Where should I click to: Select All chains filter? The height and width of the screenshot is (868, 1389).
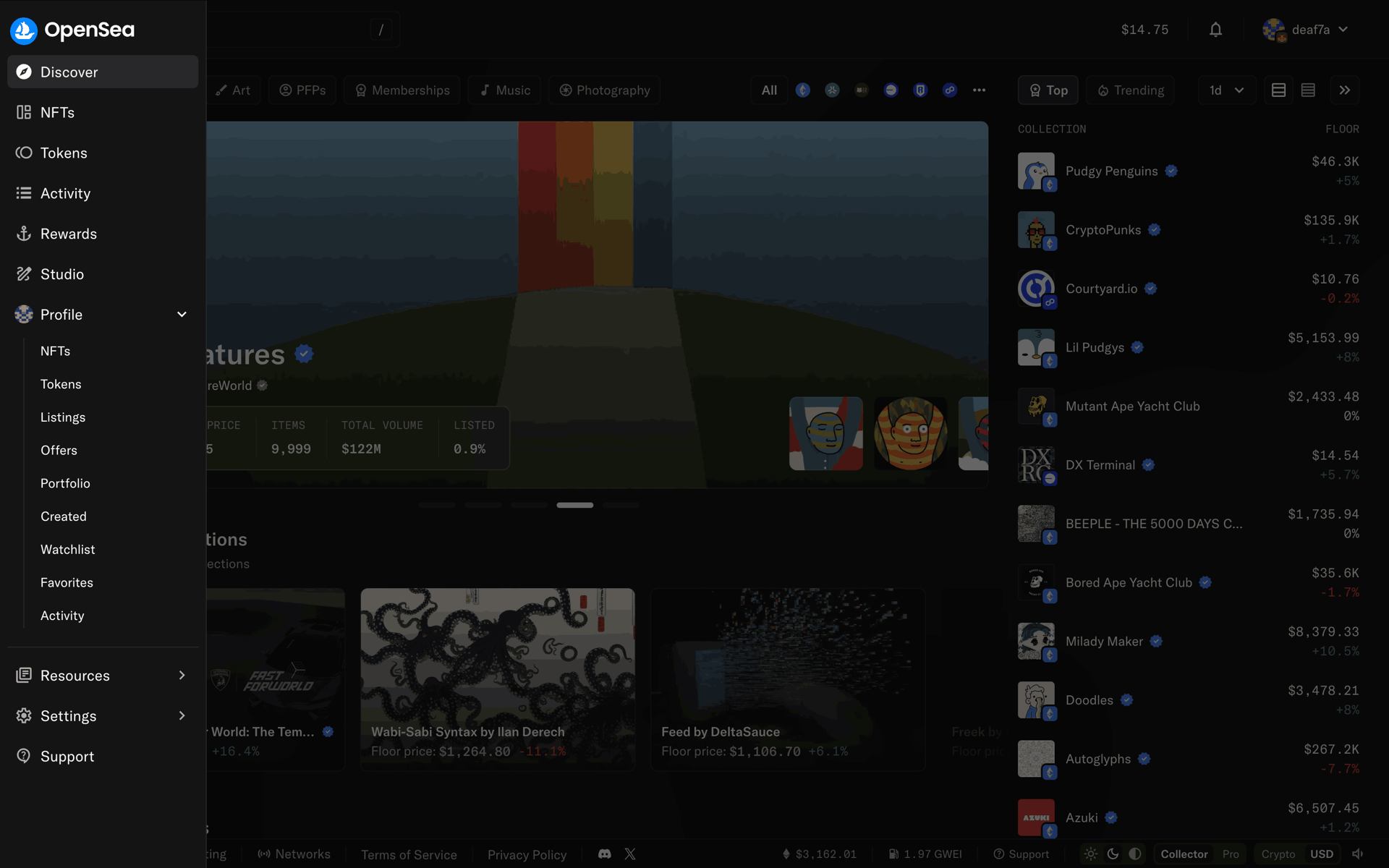coord(769,90)
